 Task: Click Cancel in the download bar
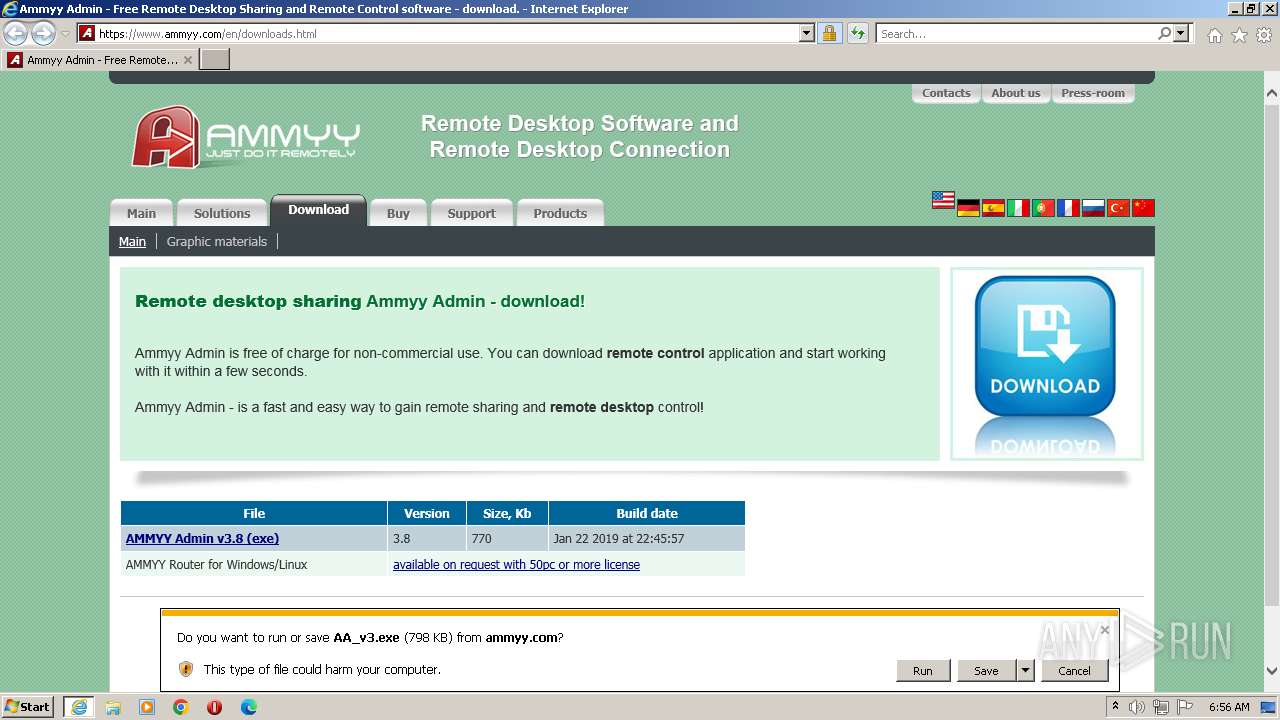[x=1075, y=671]
